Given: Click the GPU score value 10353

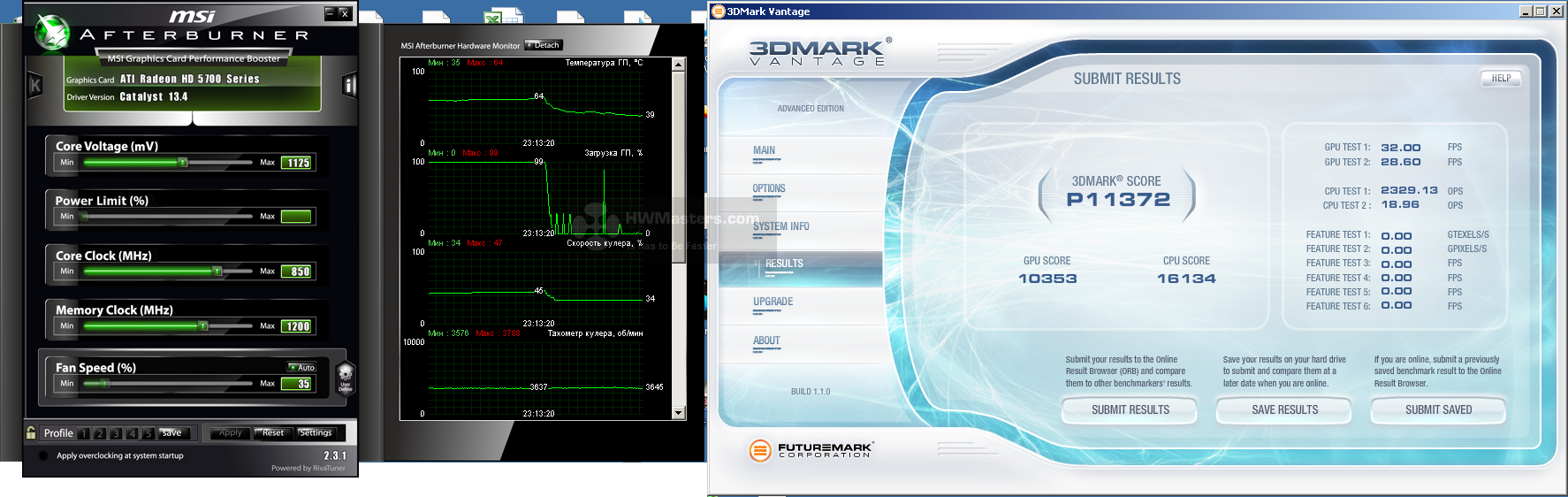Looking at the screenshot, I should [1047, 279].
